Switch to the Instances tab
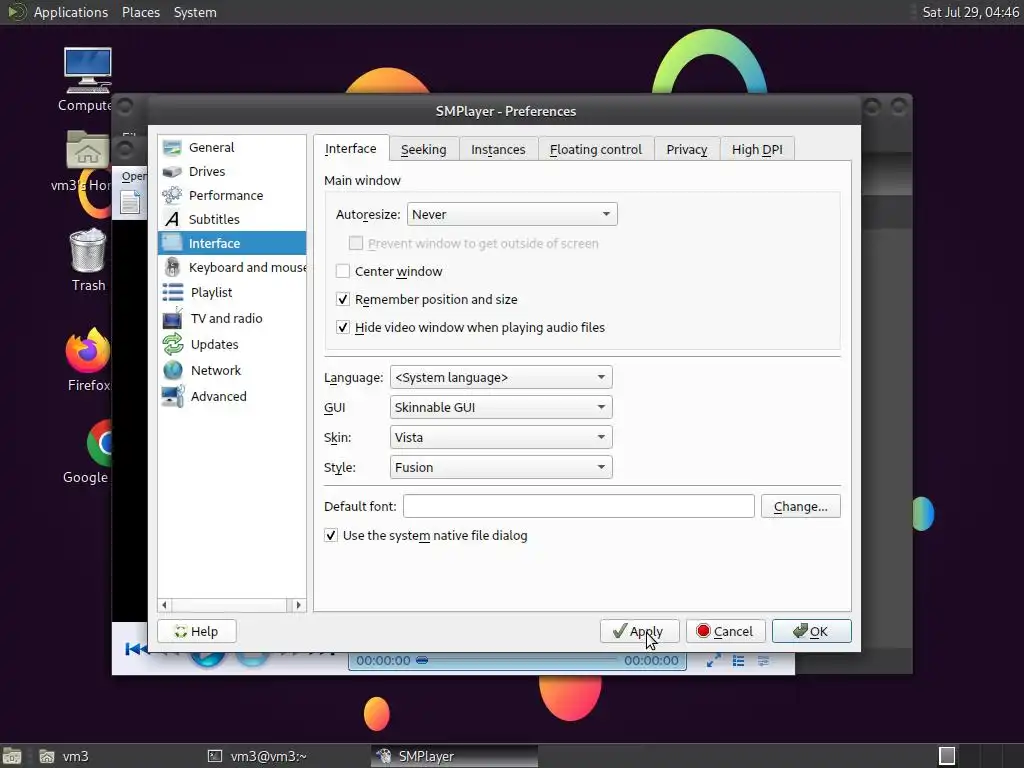Viewport: 1024px width, 768px height. pos(498,150)
